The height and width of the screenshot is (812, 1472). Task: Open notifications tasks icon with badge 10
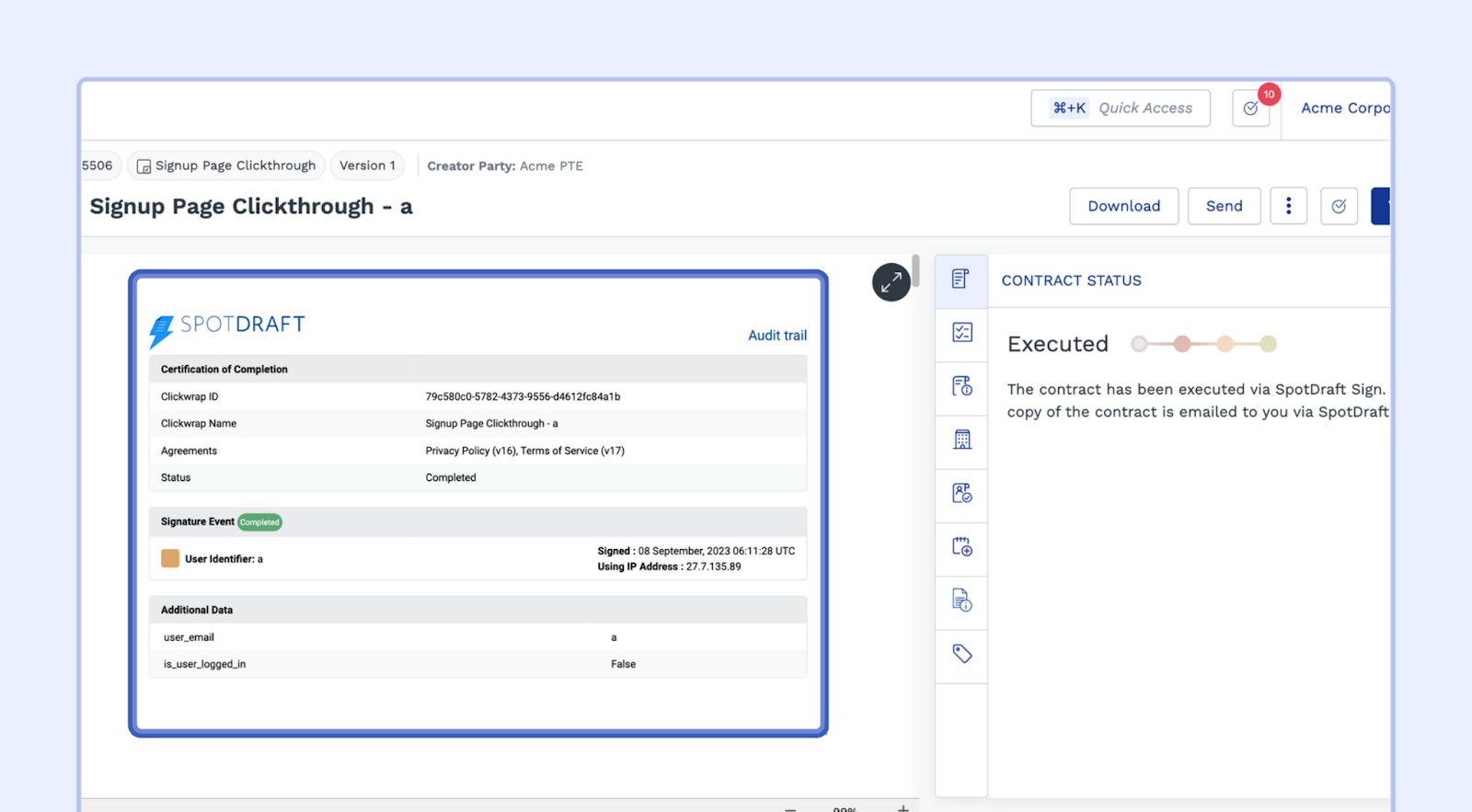[1251, 109]
